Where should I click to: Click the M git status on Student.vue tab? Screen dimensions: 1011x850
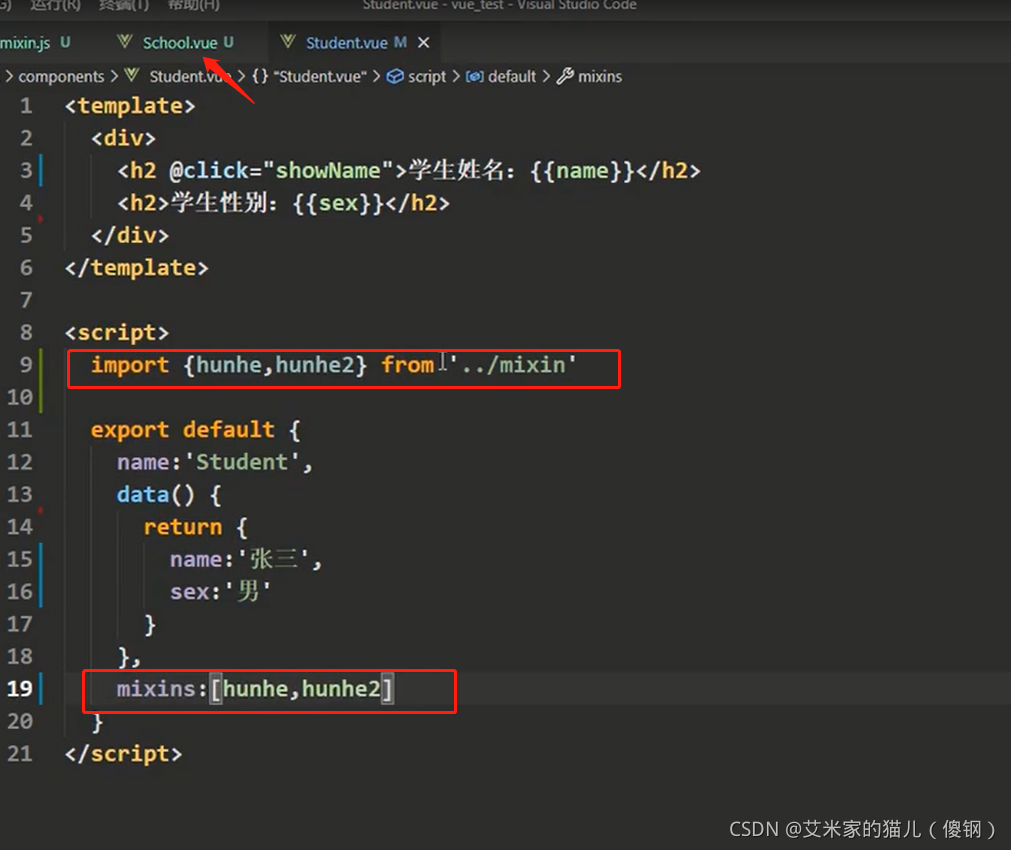click(x=400, y=42)
